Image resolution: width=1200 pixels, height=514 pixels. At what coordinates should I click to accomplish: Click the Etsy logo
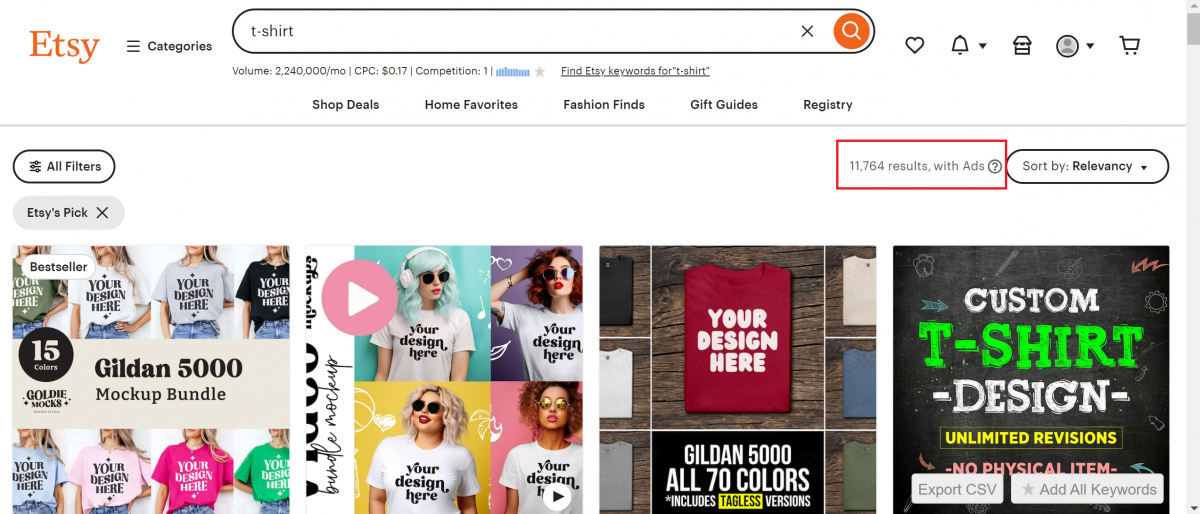pyautogui.click(x=64, y=46)
